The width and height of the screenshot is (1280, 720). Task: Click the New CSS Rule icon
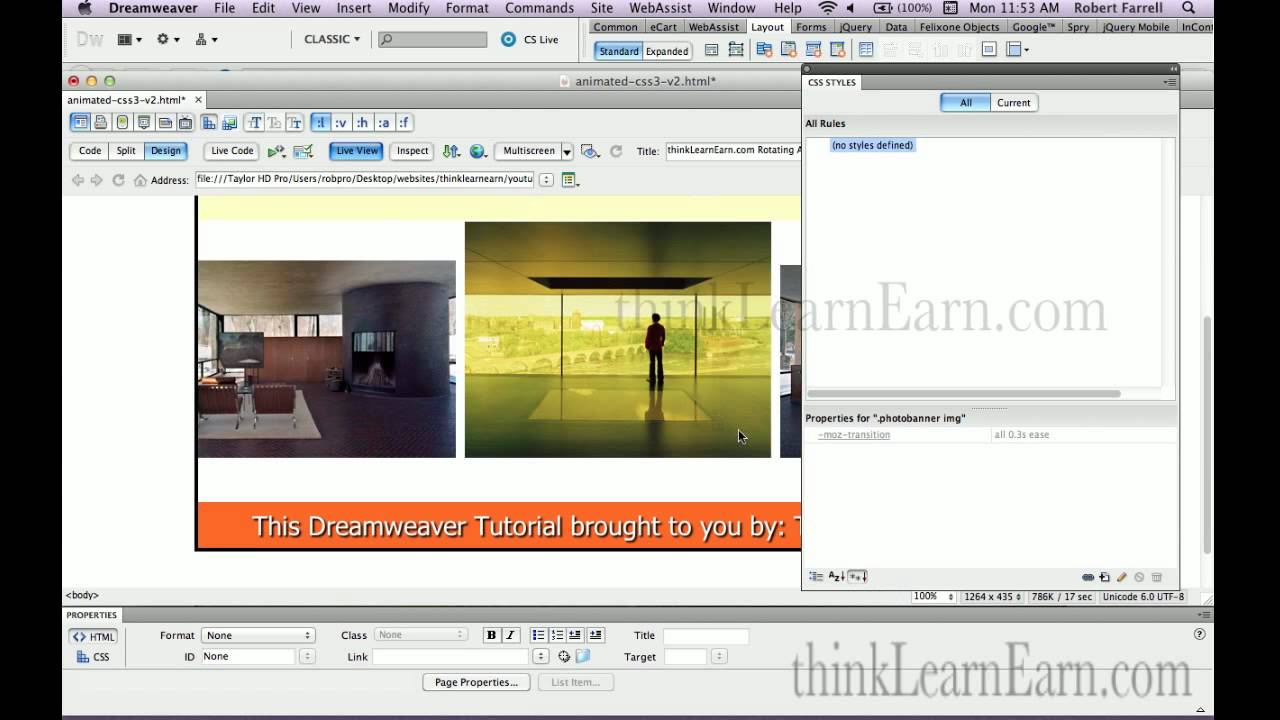(1105, 577)
